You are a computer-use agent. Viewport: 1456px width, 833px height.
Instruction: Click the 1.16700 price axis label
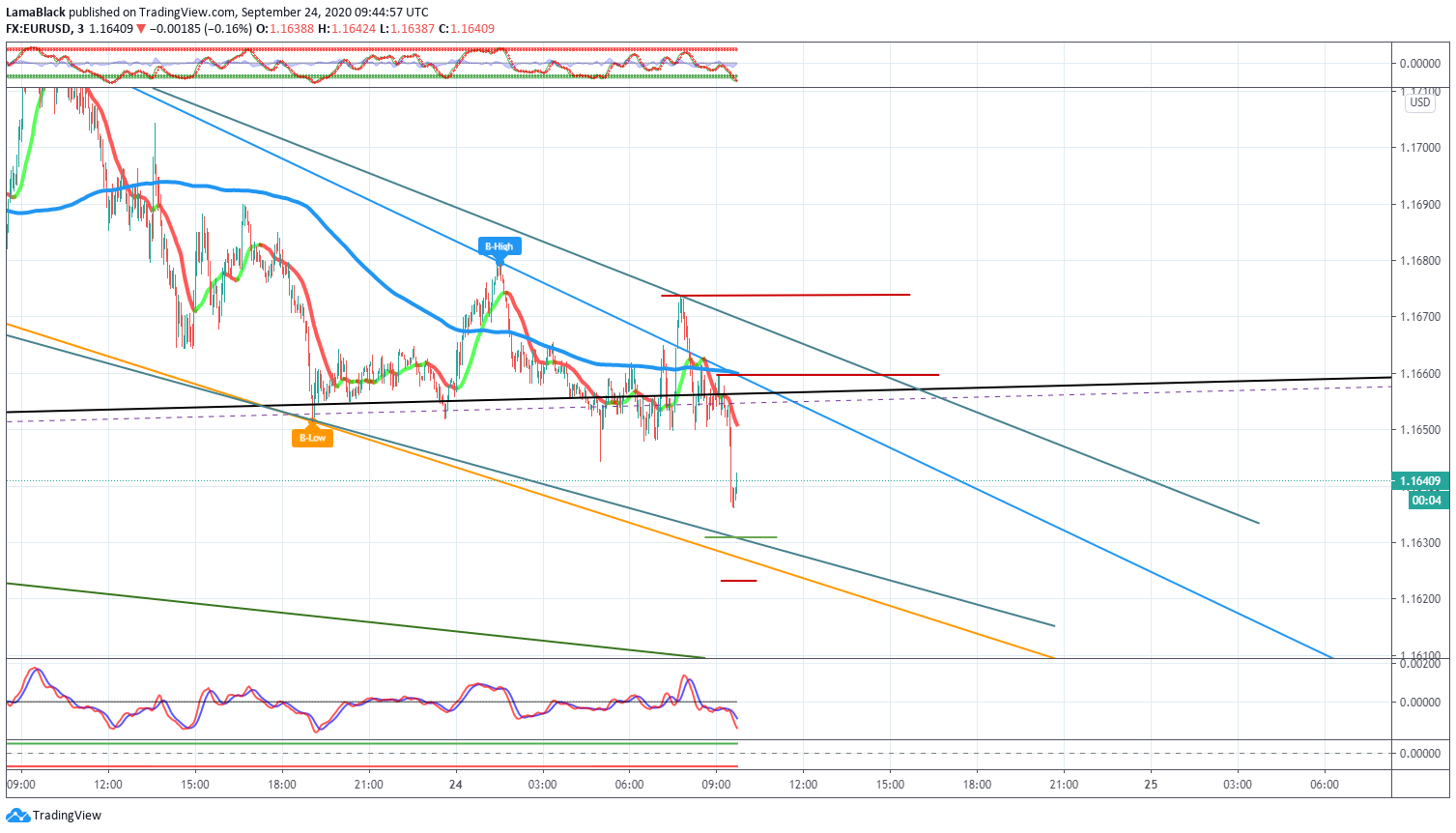point(1419,317)
